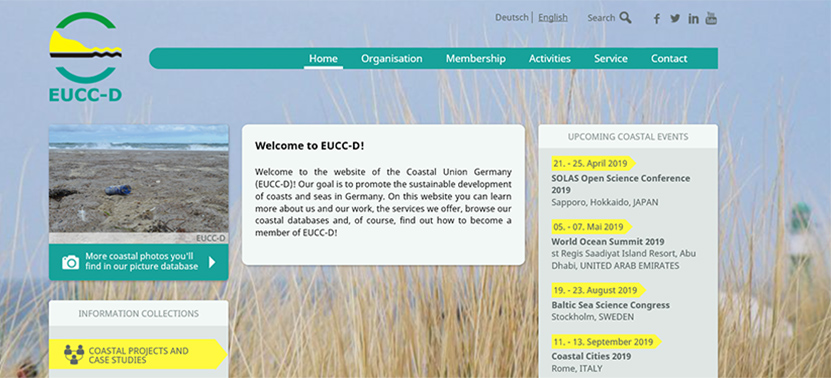Open the Service menu

[611, 58]
